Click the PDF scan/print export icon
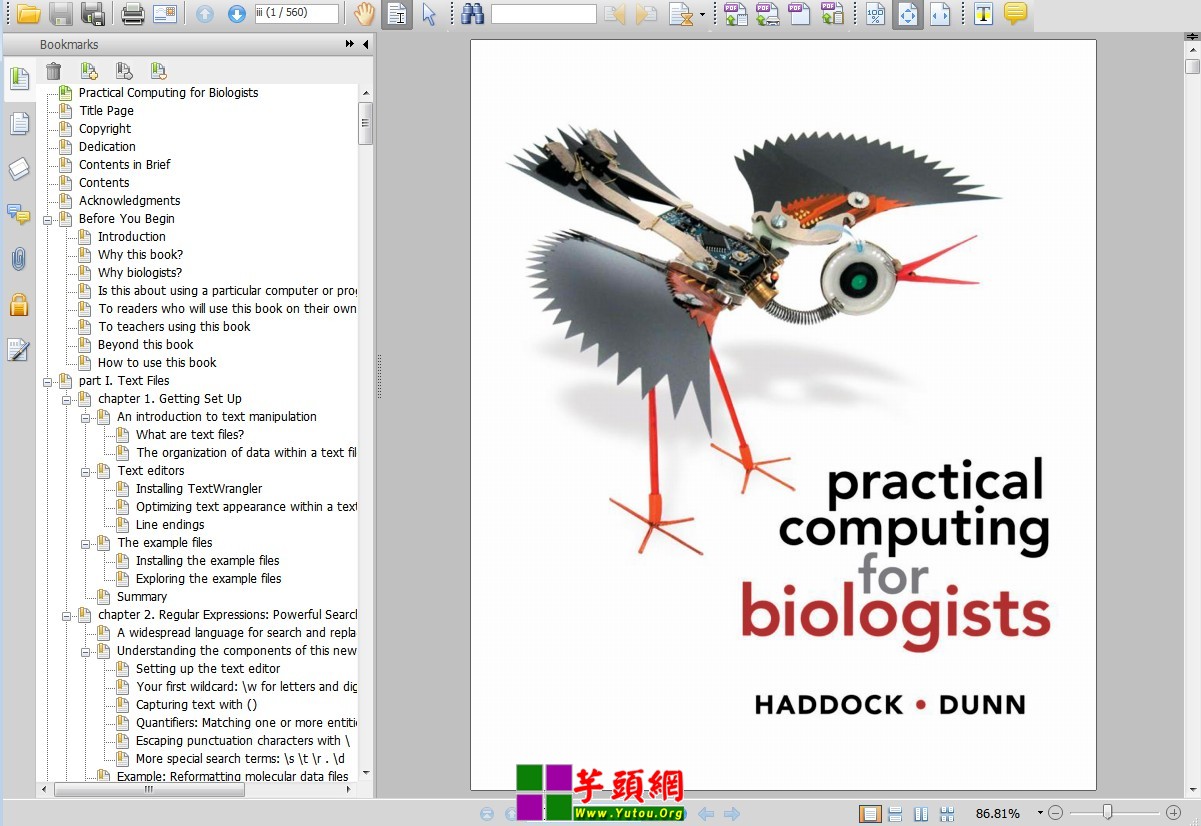This screenshot has width=1201, height=826. point(767,14)
